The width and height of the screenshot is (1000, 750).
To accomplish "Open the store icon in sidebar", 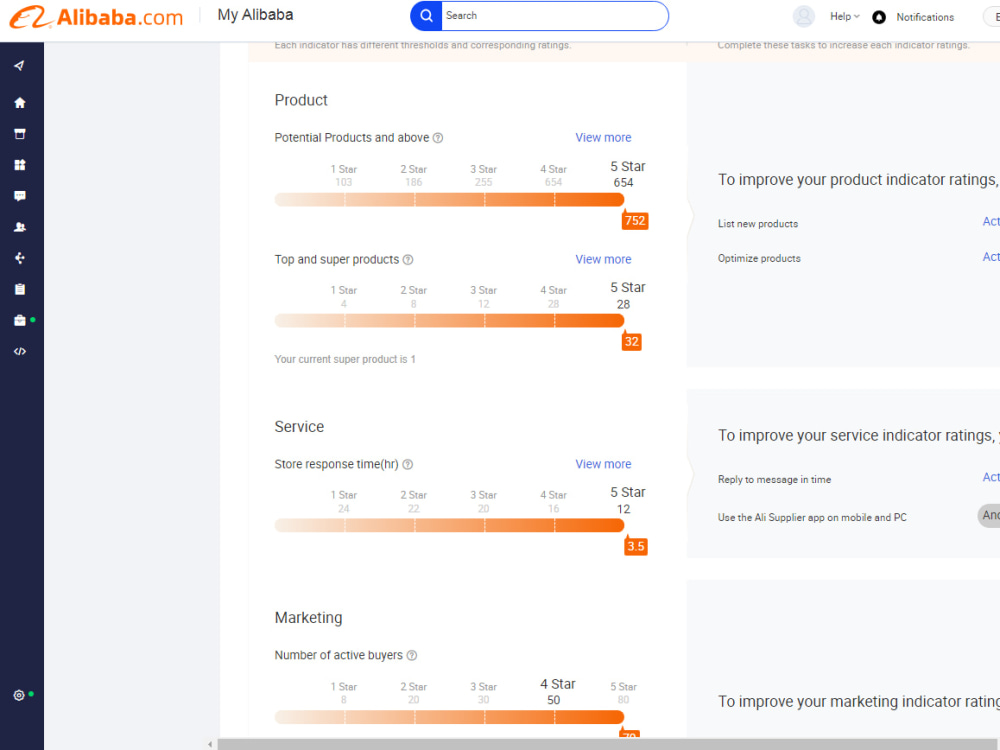I will point(20,134).
